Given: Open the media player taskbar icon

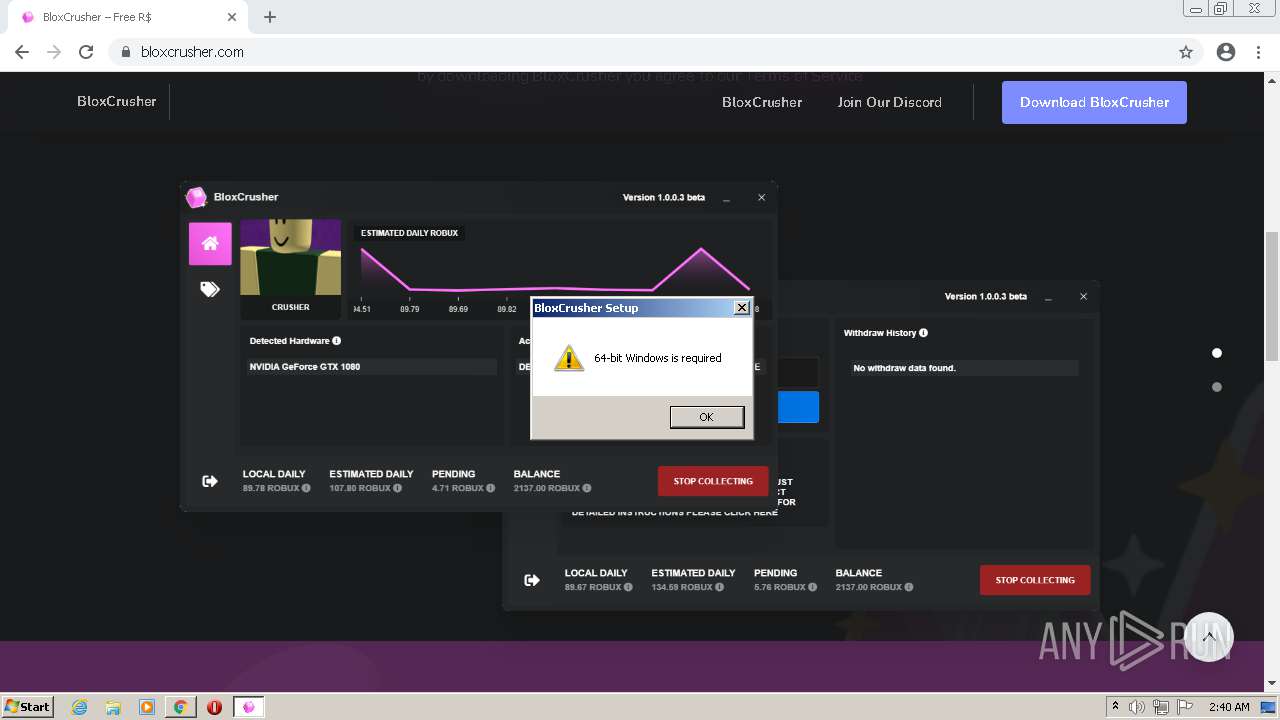Looking at the screenshot, I should pyautogui.click(x=147, y=707).
